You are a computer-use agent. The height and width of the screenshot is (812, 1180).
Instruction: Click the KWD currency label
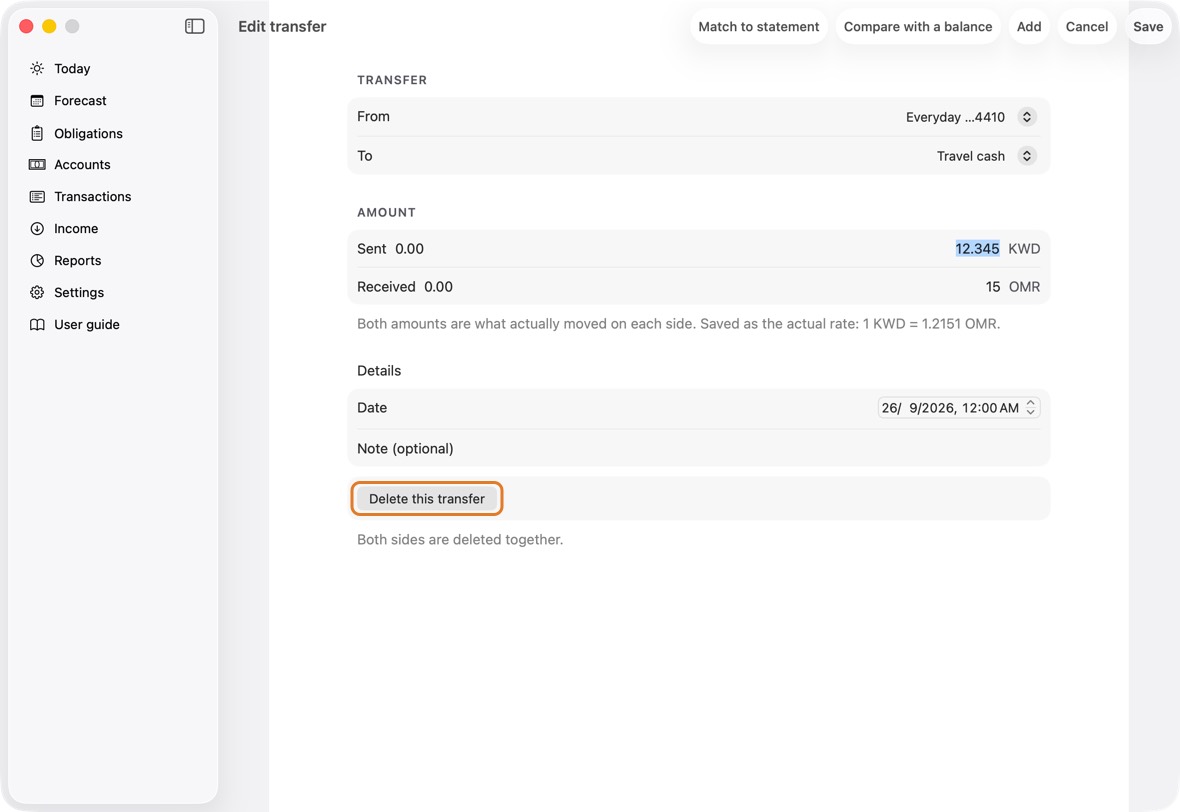(1024, 248)
